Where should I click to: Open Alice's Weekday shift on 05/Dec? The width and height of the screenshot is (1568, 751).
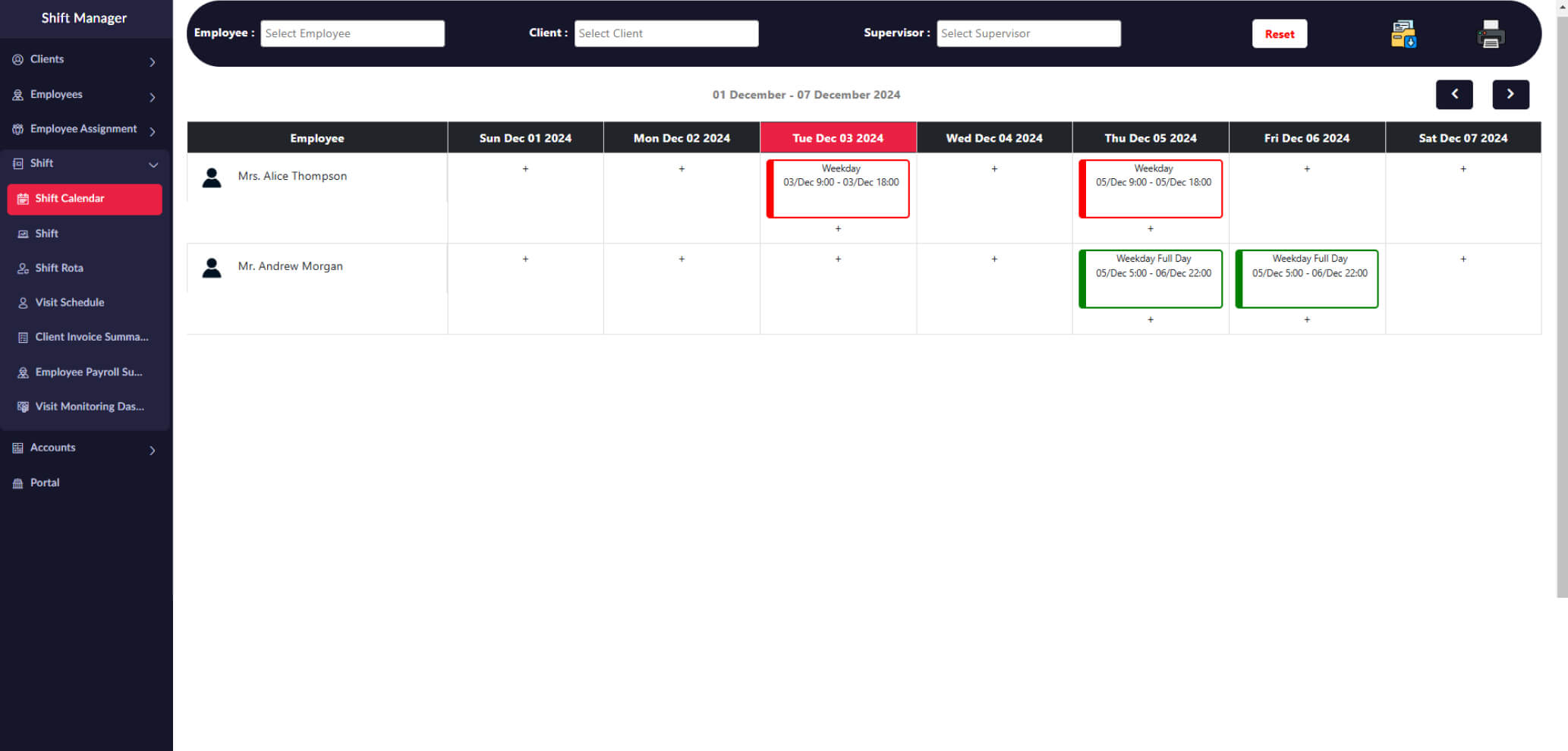(1151, 188)
